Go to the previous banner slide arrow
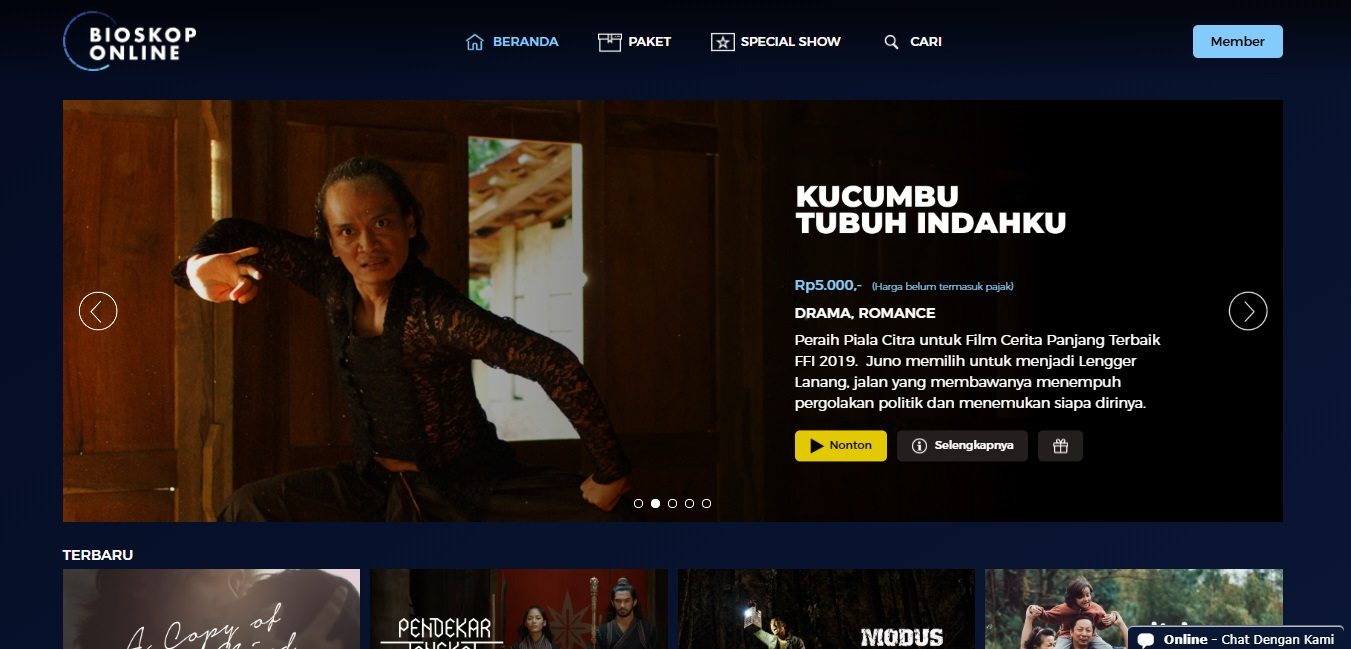The width and height of the screenshot is (1351, 649). tap(98, 311)
